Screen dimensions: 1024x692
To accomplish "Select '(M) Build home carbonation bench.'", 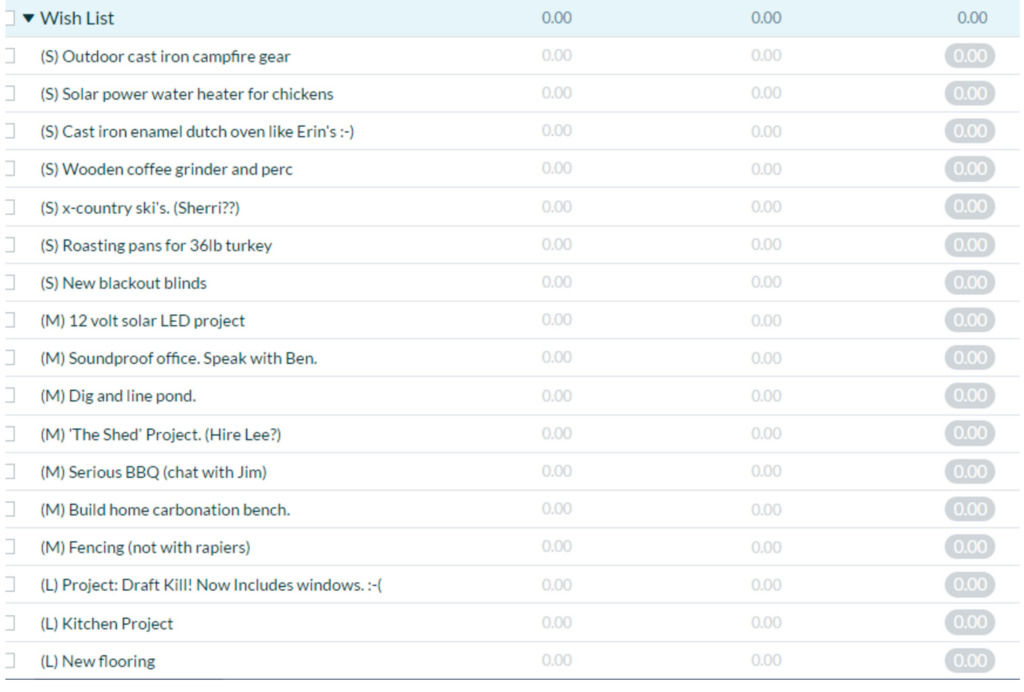I will click(165, 510).
